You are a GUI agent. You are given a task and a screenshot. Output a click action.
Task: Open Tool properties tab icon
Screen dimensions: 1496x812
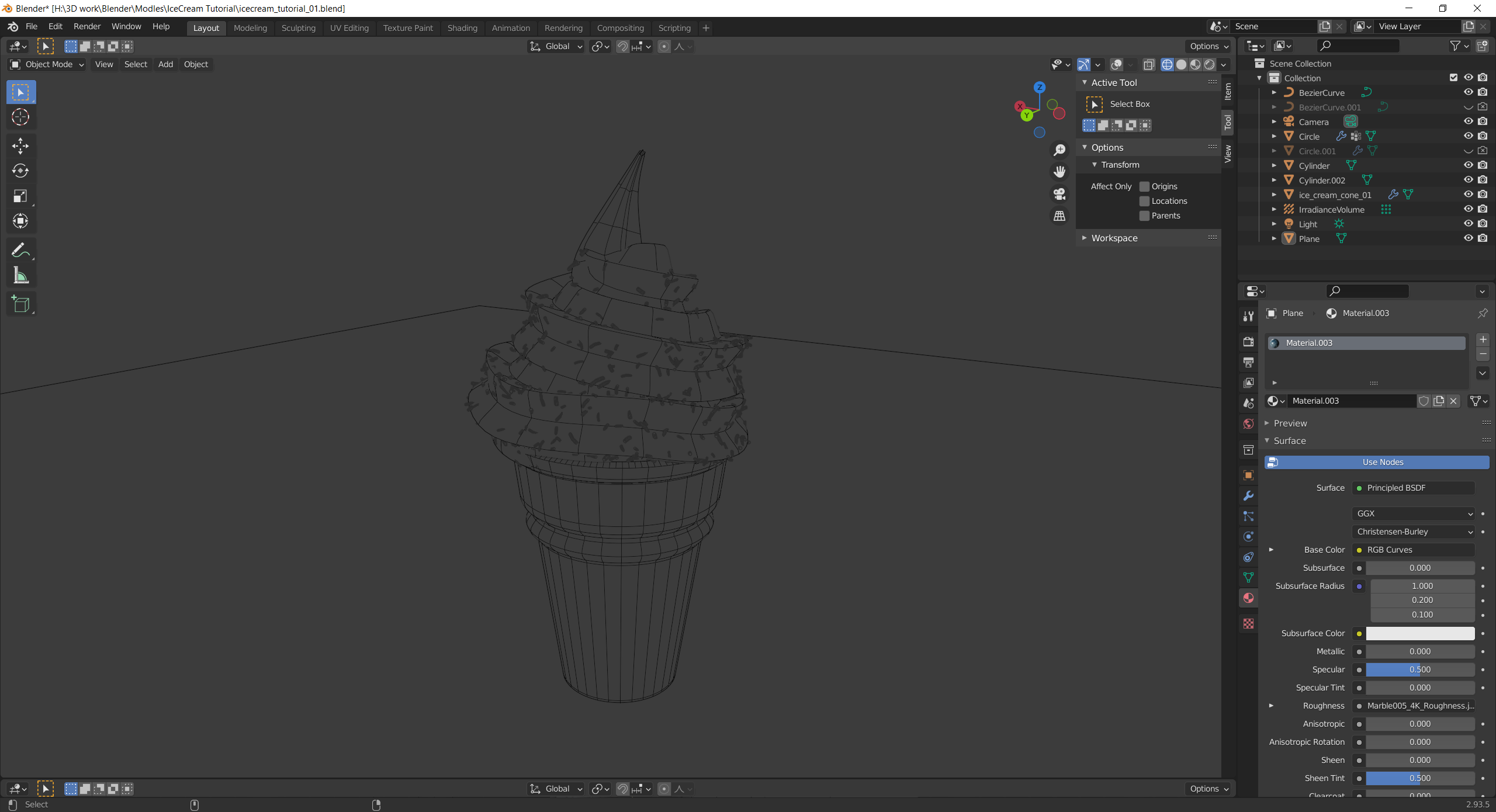click(1249, 316)
